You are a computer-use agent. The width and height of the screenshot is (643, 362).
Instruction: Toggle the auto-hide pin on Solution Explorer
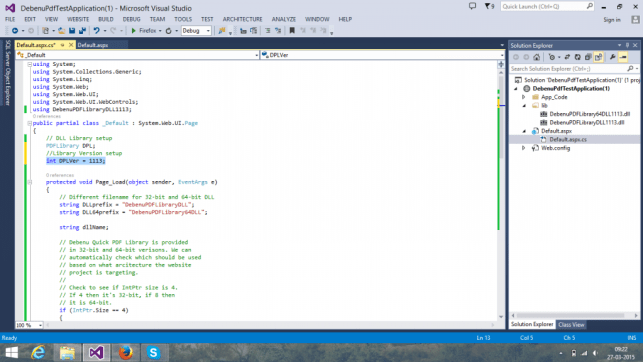click(x=627, y=46)
